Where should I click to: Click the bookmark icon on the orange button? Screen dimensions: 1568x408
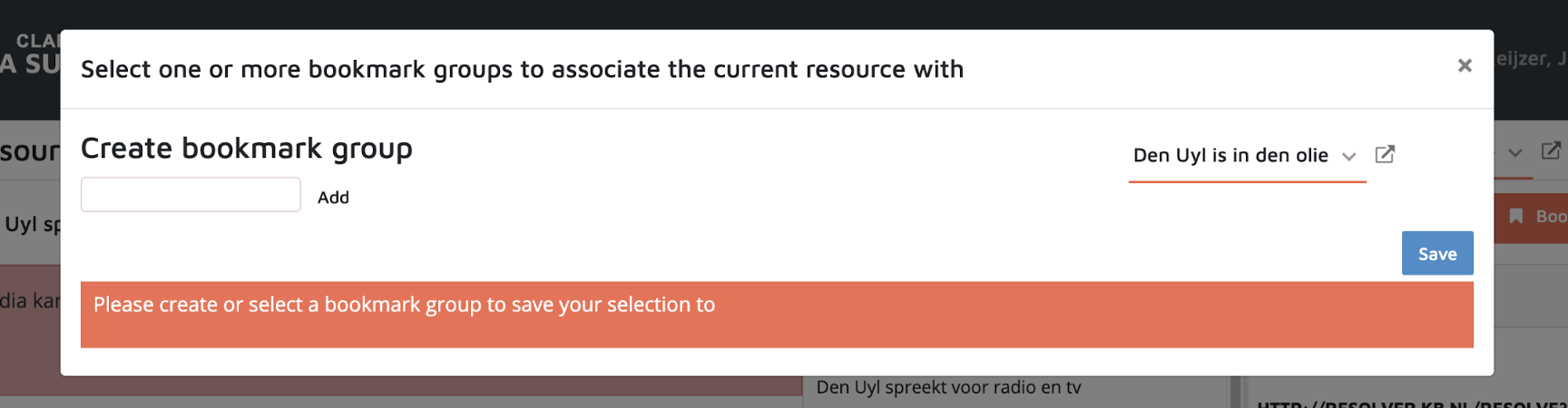tap(1515, 217)
